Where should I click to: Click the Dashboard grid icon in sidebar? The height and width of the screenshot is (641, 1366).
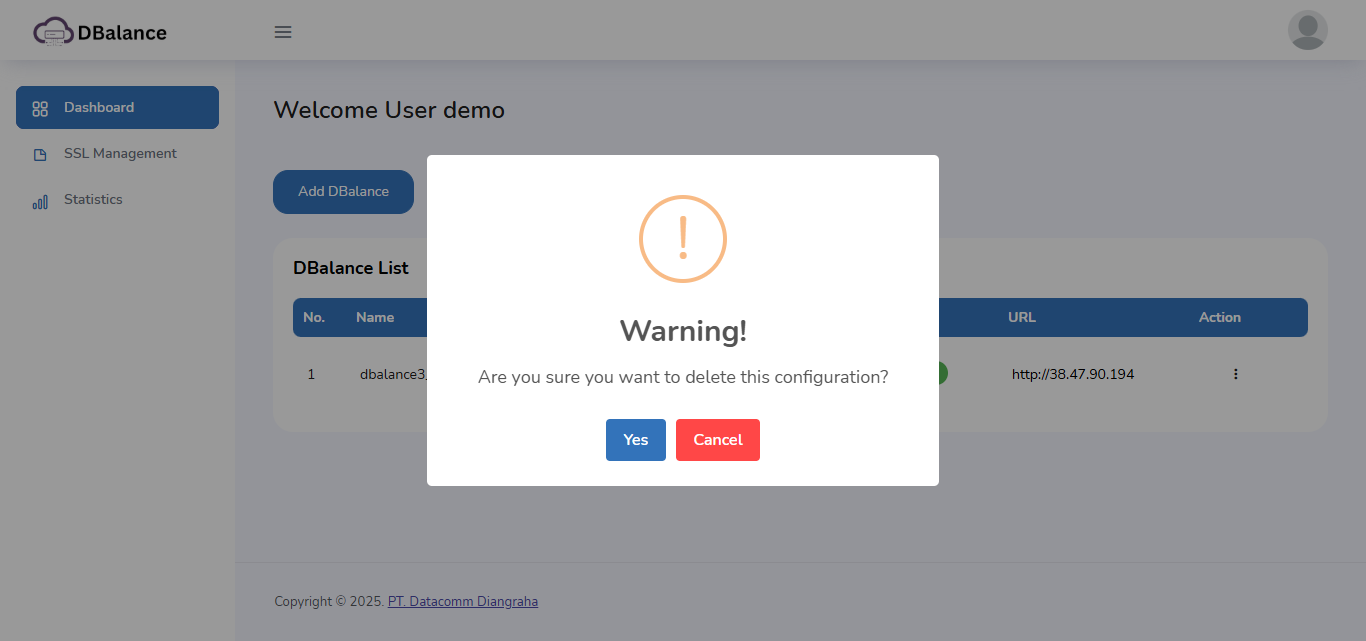(40, 108)
